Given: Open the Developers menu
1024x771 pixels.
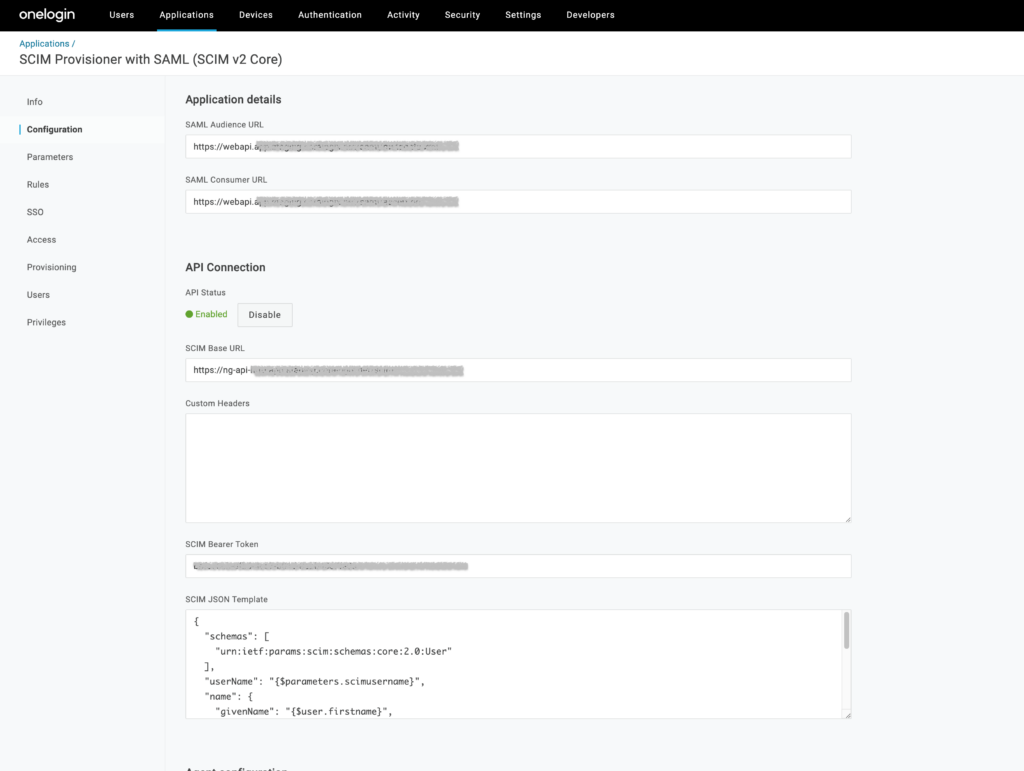Looking at the screenshot, I should (x=590, y=15).
